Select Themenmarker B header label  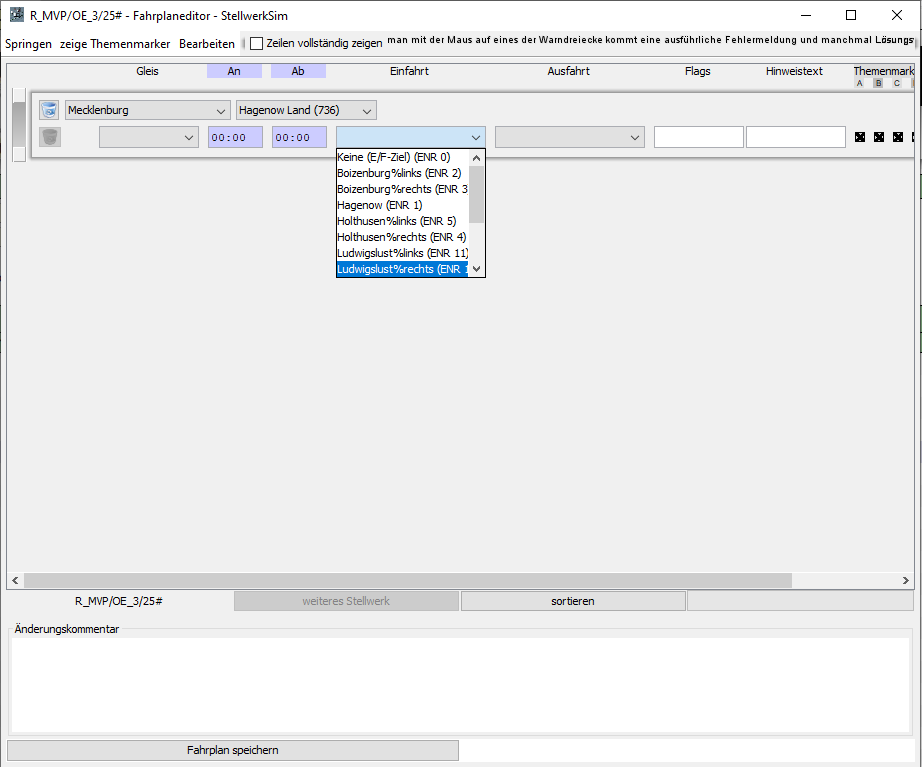click(x=878, y=83)
